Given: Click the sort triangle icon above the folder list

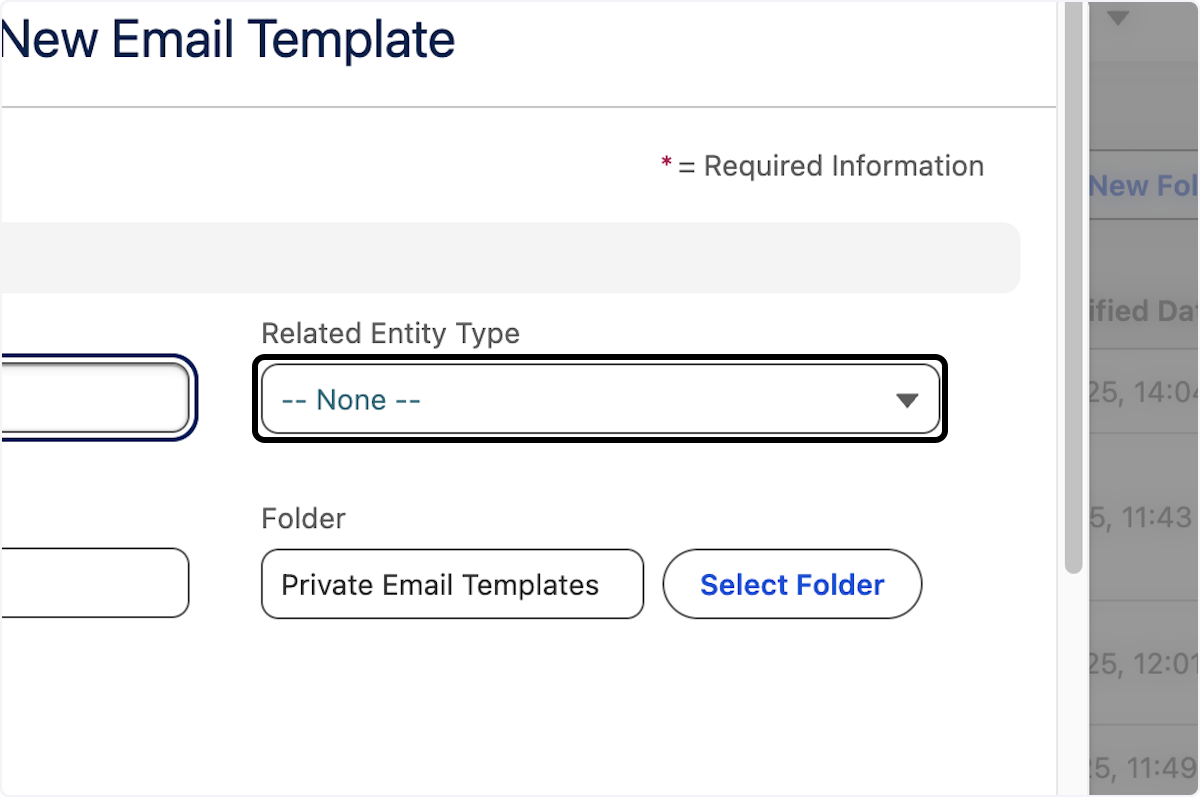Looking at the screenshot, I should (x=1118, y=17).
